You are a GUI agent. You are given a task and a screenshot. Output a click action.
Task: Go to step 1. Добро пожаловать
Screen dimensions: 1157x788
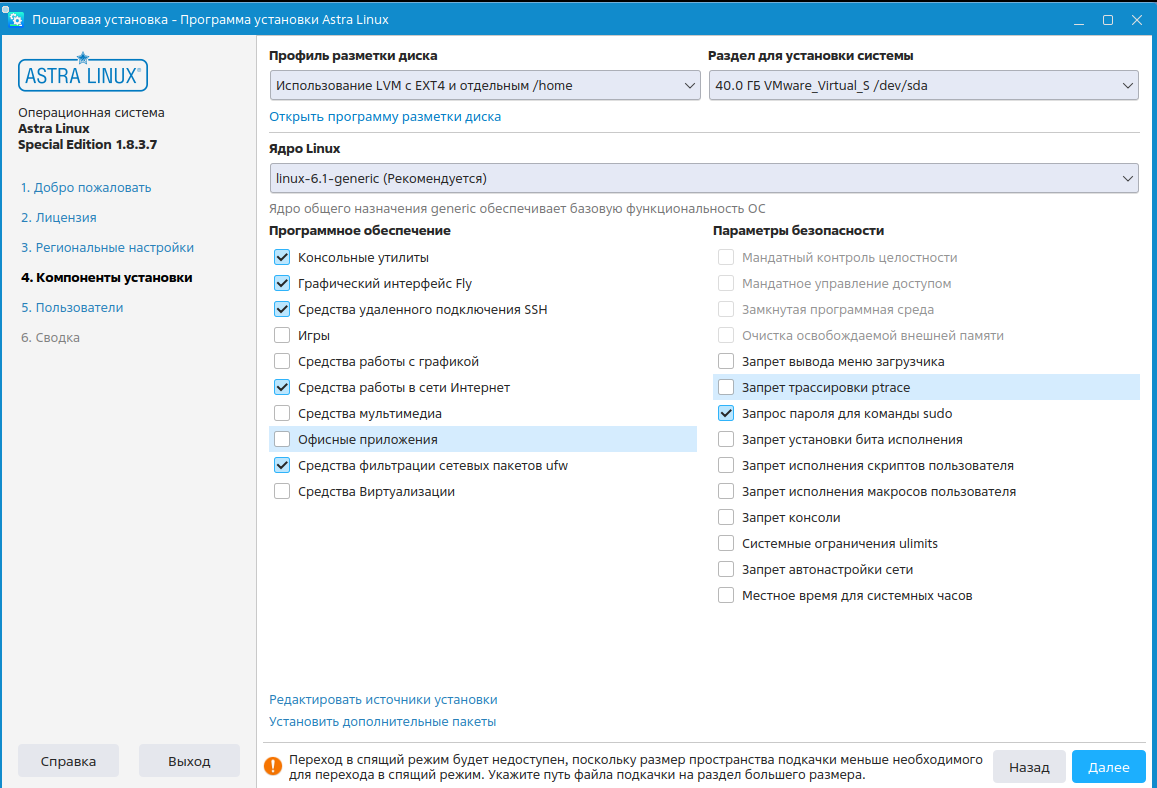click(x=86, y=187)
